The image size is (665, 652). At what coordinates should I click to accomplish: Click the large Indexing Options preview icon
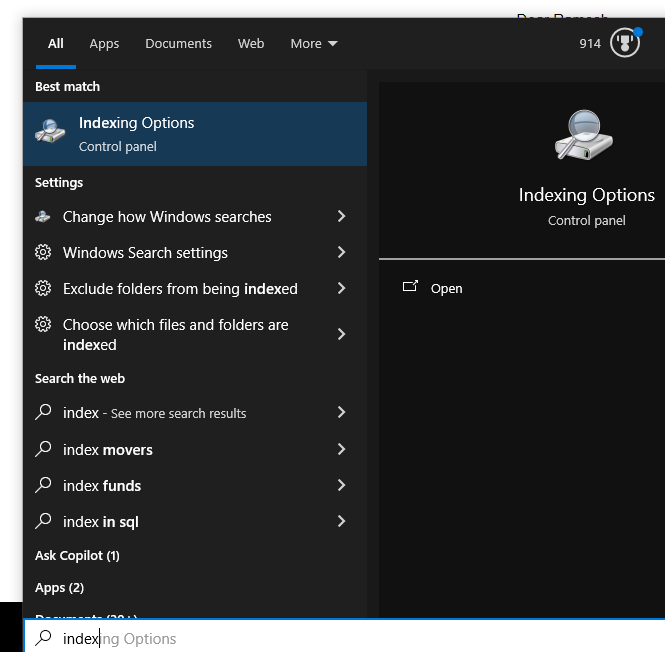pyautogui.click(x=584, y=135)
